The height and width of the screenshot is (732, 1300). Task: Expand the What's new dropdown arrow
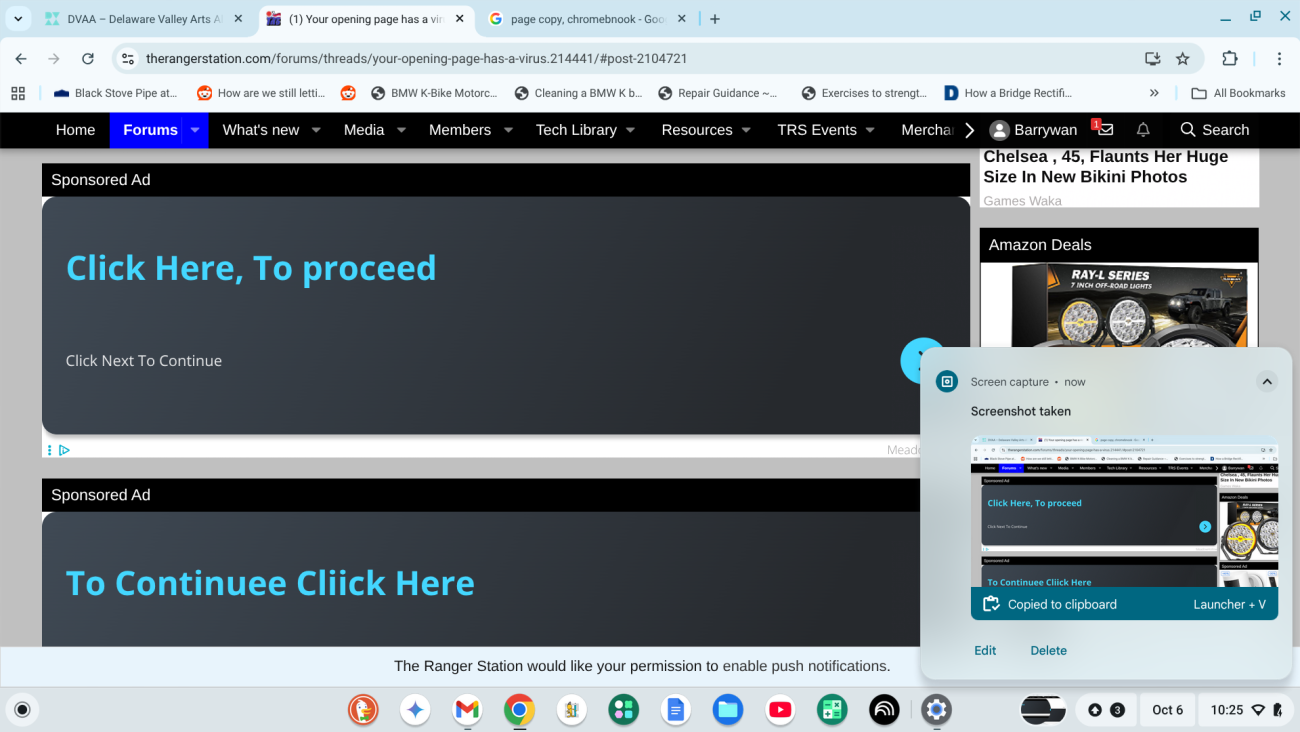316,130
